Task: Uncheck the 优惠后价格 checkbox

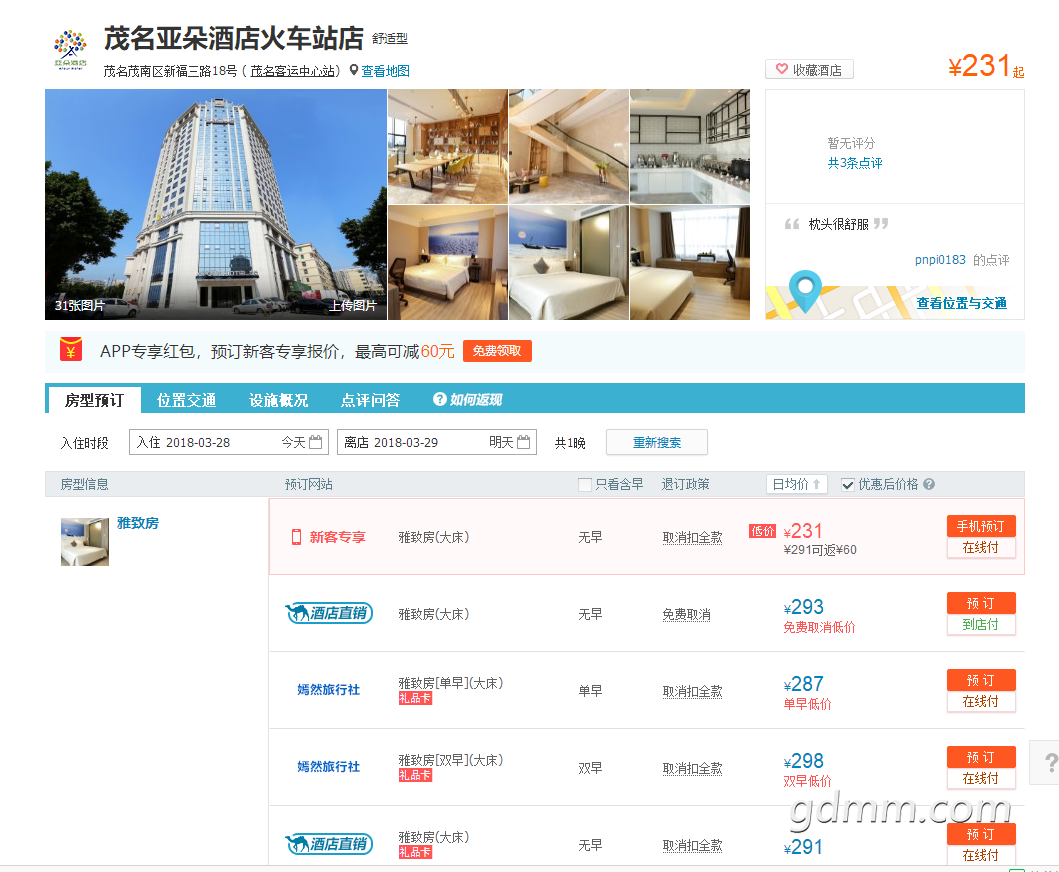Action: click(x=848, y=484)
